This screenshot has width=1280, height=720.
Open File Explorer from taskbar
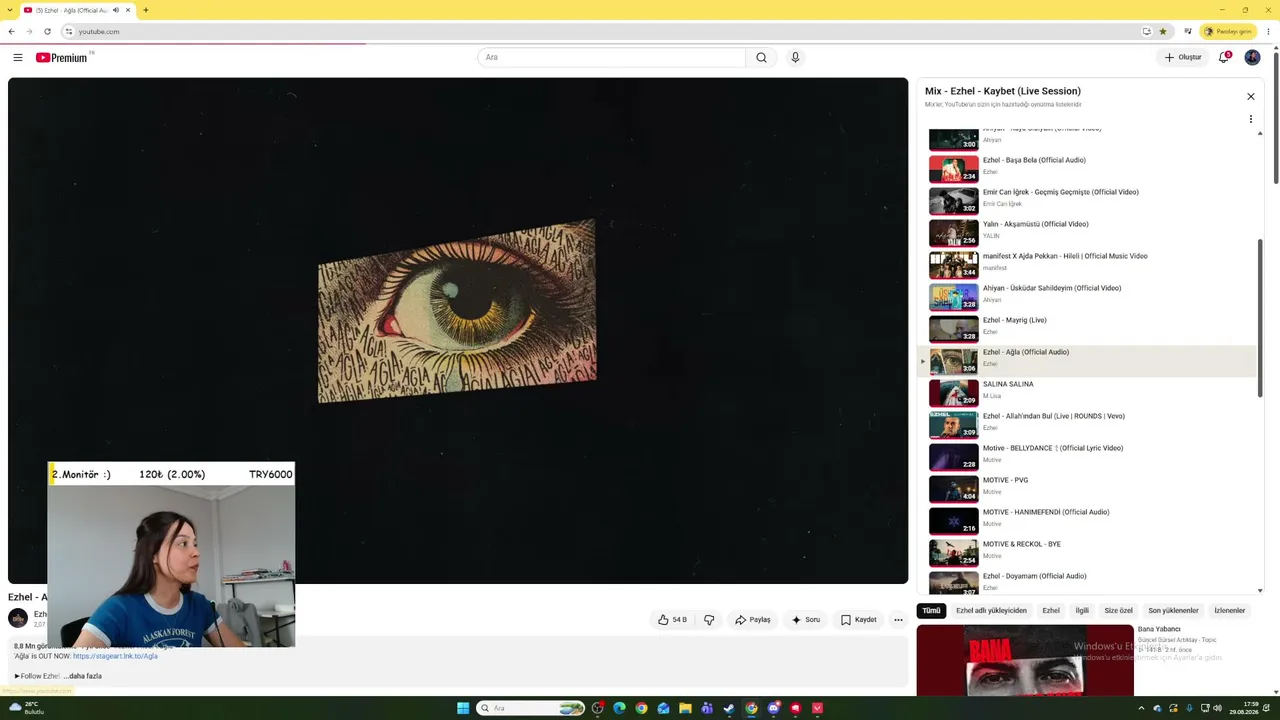pyautogui.click(x=685, y=708)
